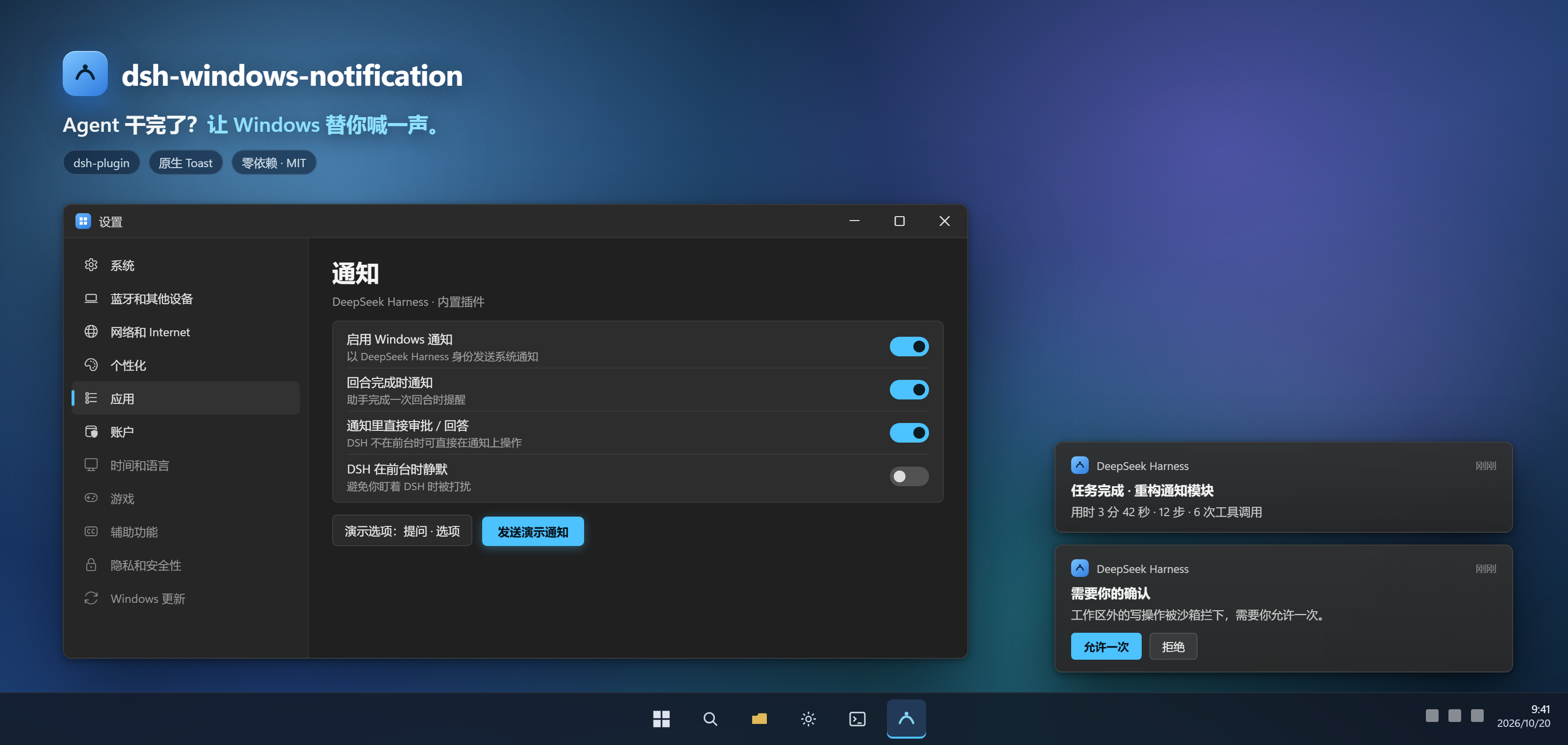Toggle 启用 Windows 通知 switch
Viewport: 1568px width, 745px height.
click(909, 347)
